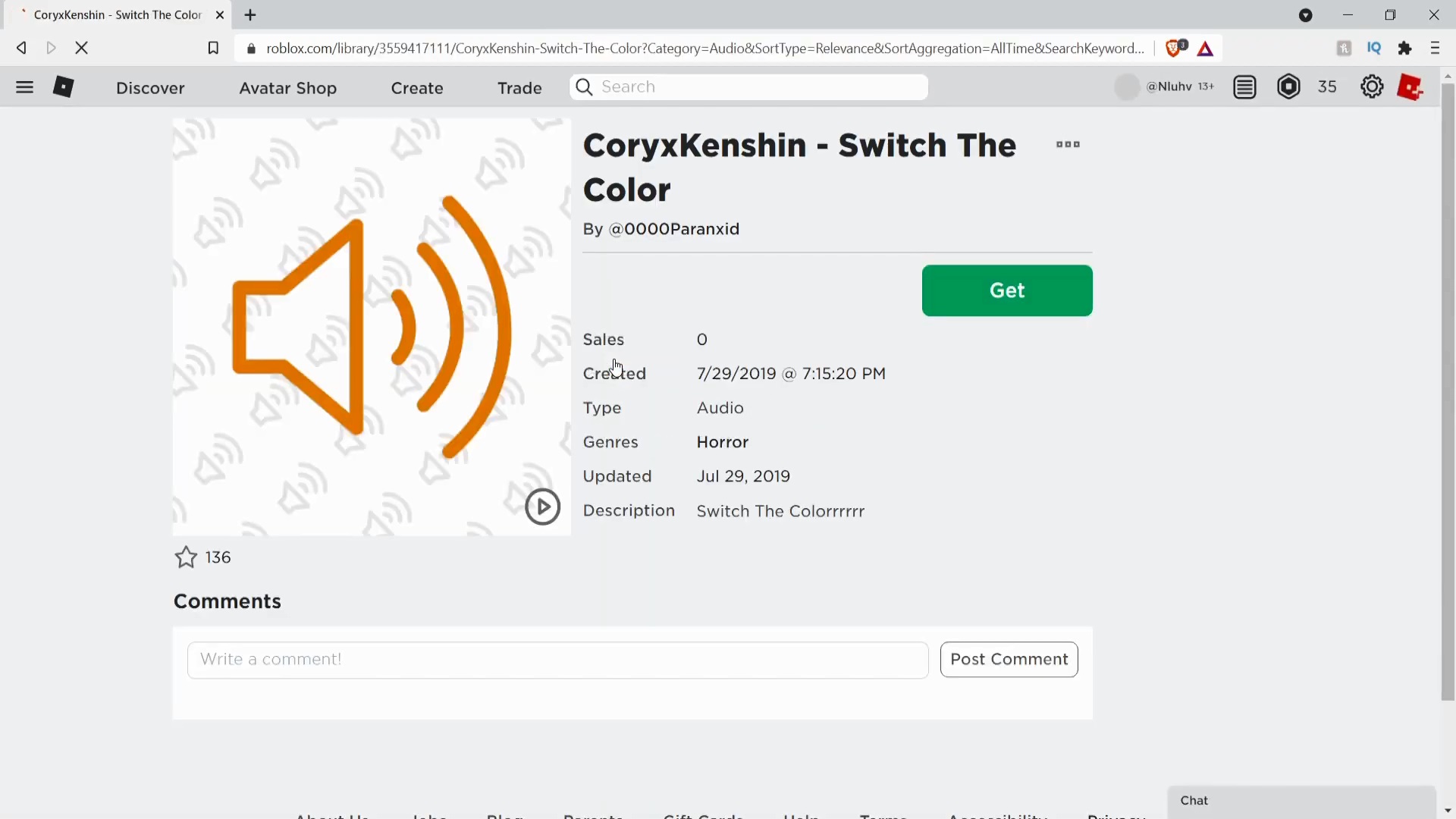Click the Roblox logo icon beside the menu
Viewport: 1456px width, 819px height.
64,87
